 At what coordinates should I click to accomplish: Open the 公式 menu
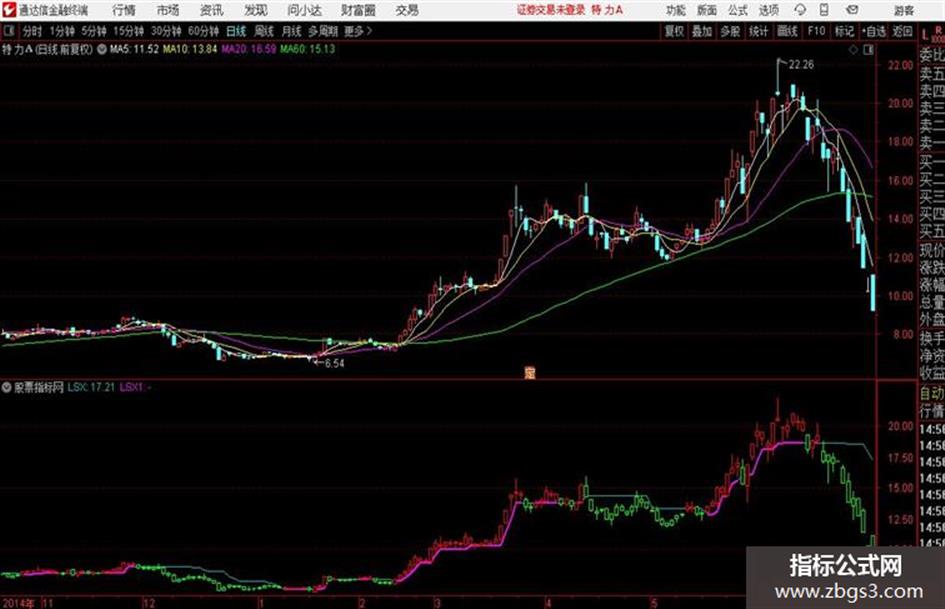738,10
